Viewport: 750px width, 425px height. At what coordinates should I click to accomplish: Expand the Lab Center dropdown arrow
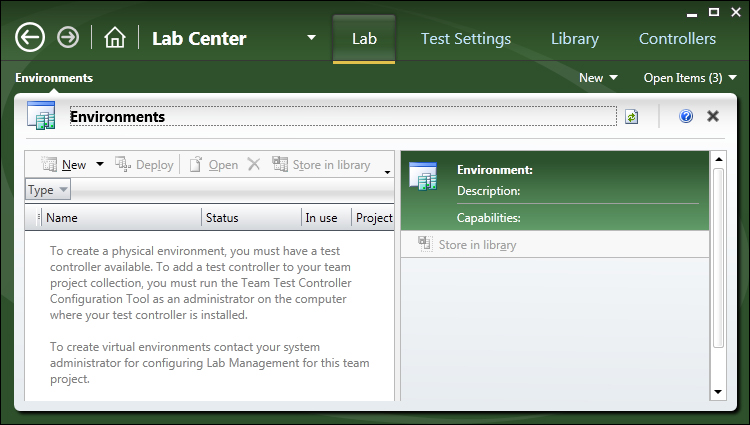[311, 37]
